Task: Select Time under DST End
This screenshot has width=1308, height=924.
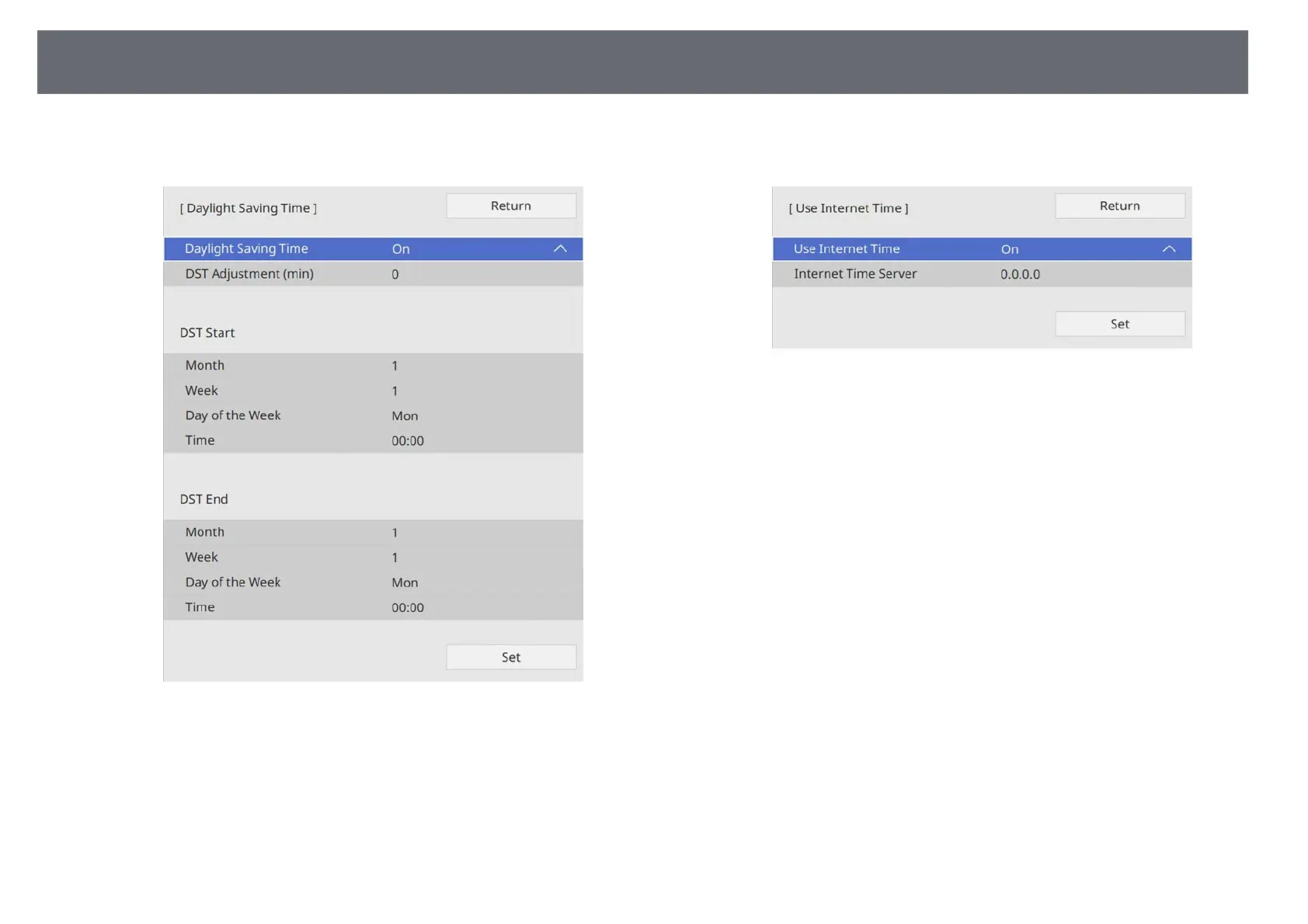Action: (200, 607)
